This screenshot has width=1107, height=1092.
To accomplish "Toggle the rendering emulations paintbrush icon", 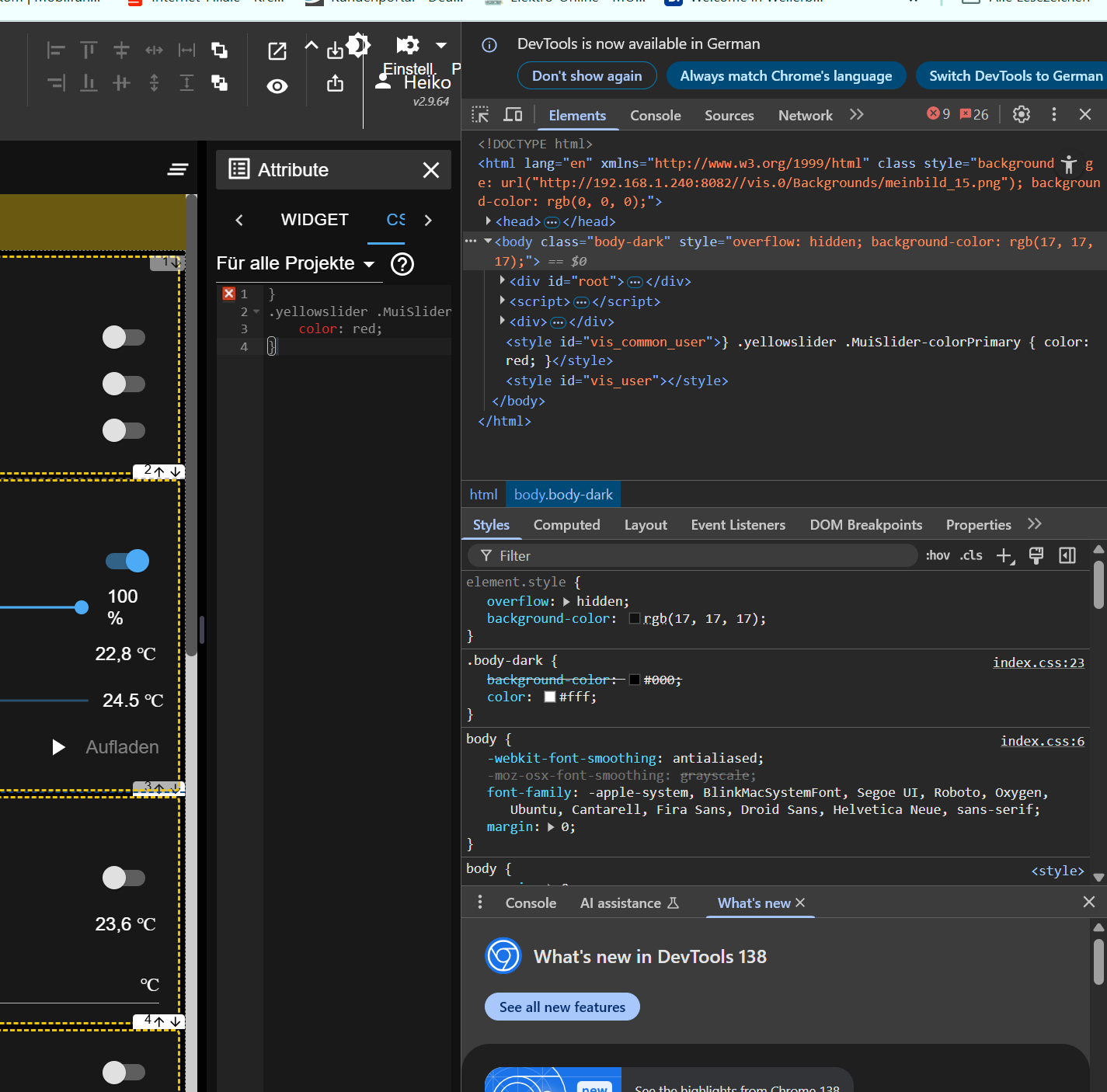I will [1036, 555].
